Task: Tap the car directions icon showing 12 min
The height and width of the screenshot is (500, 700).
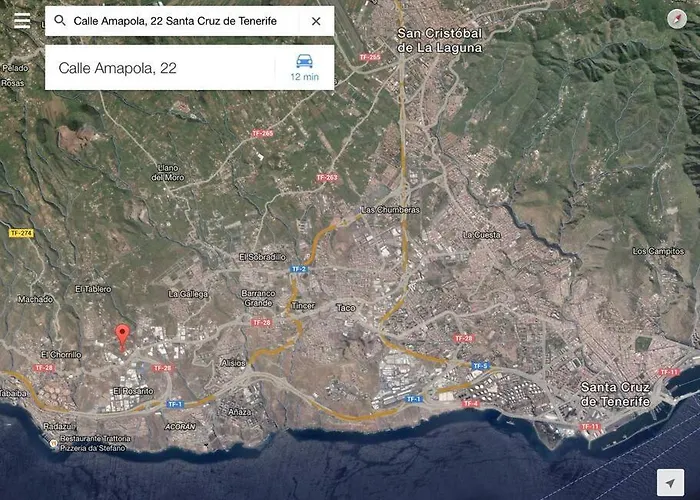Action: [304, 67]
